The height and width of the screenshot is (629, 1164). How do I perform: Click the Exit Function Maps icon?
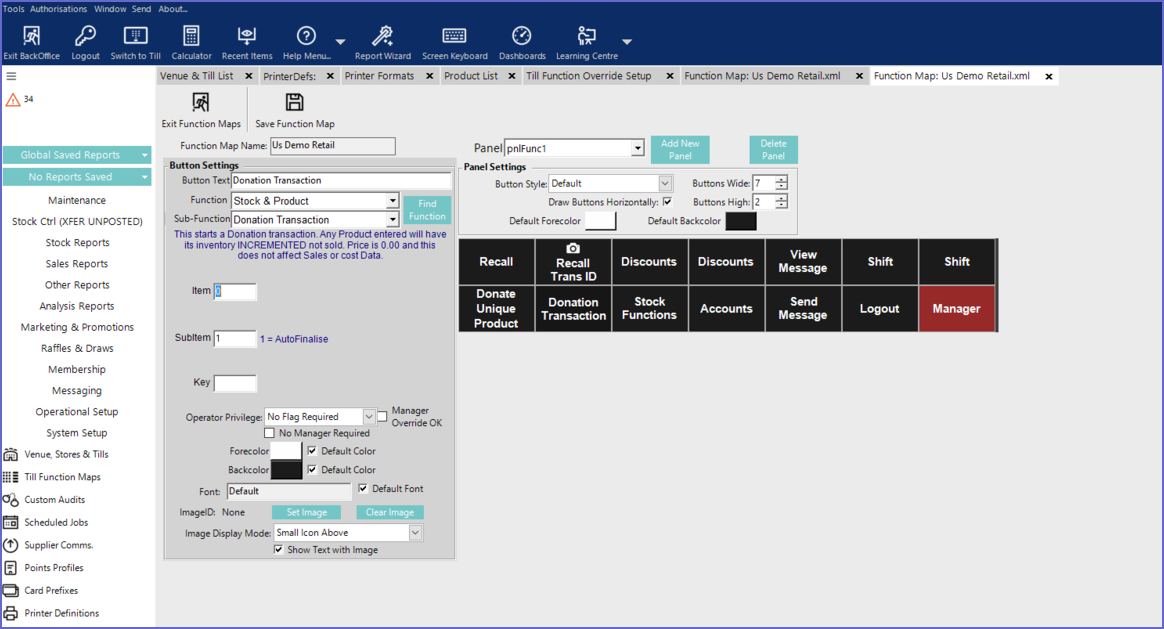(201, 103)
